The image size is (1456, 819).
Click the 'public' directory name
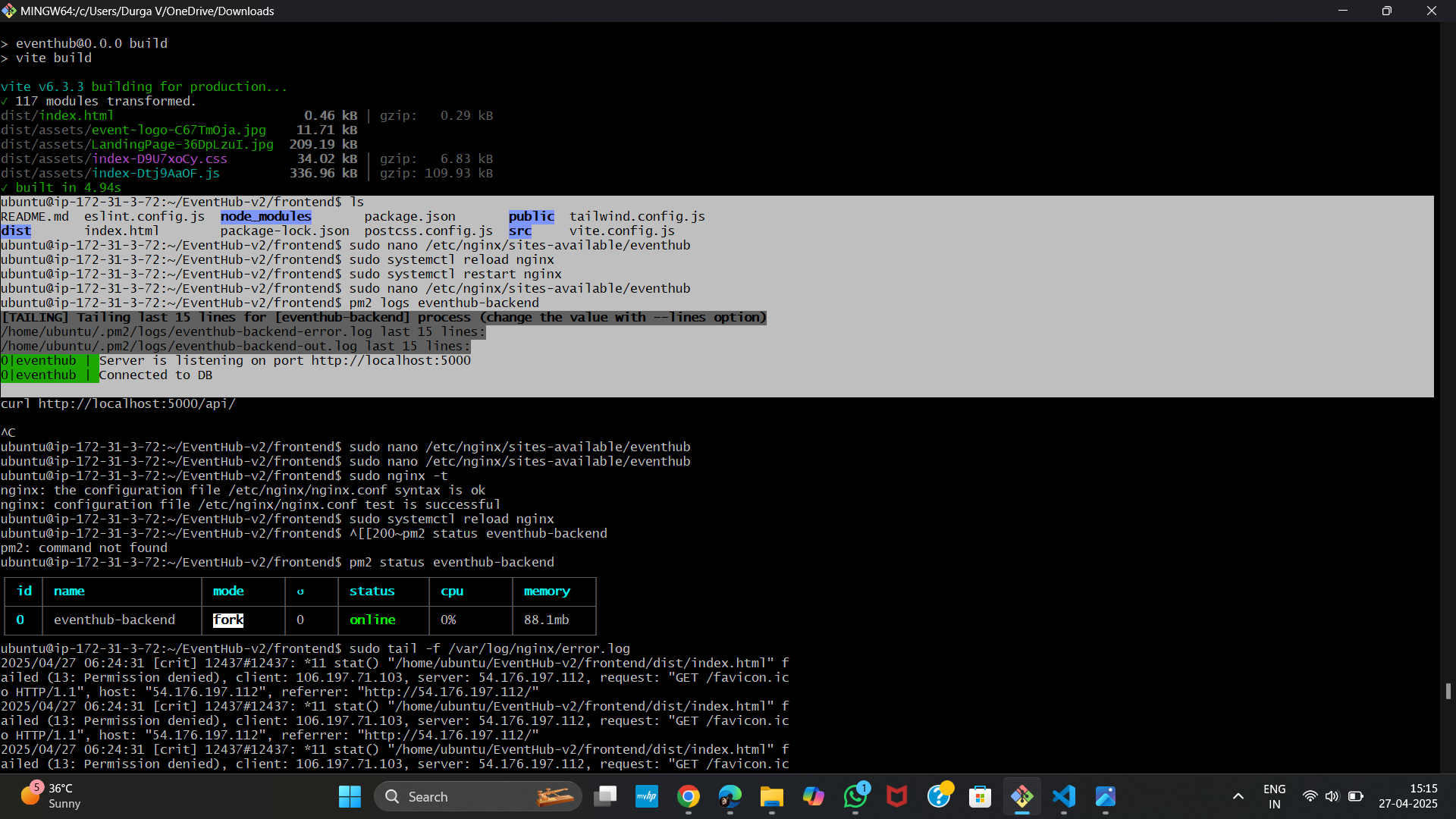point(532,216)
